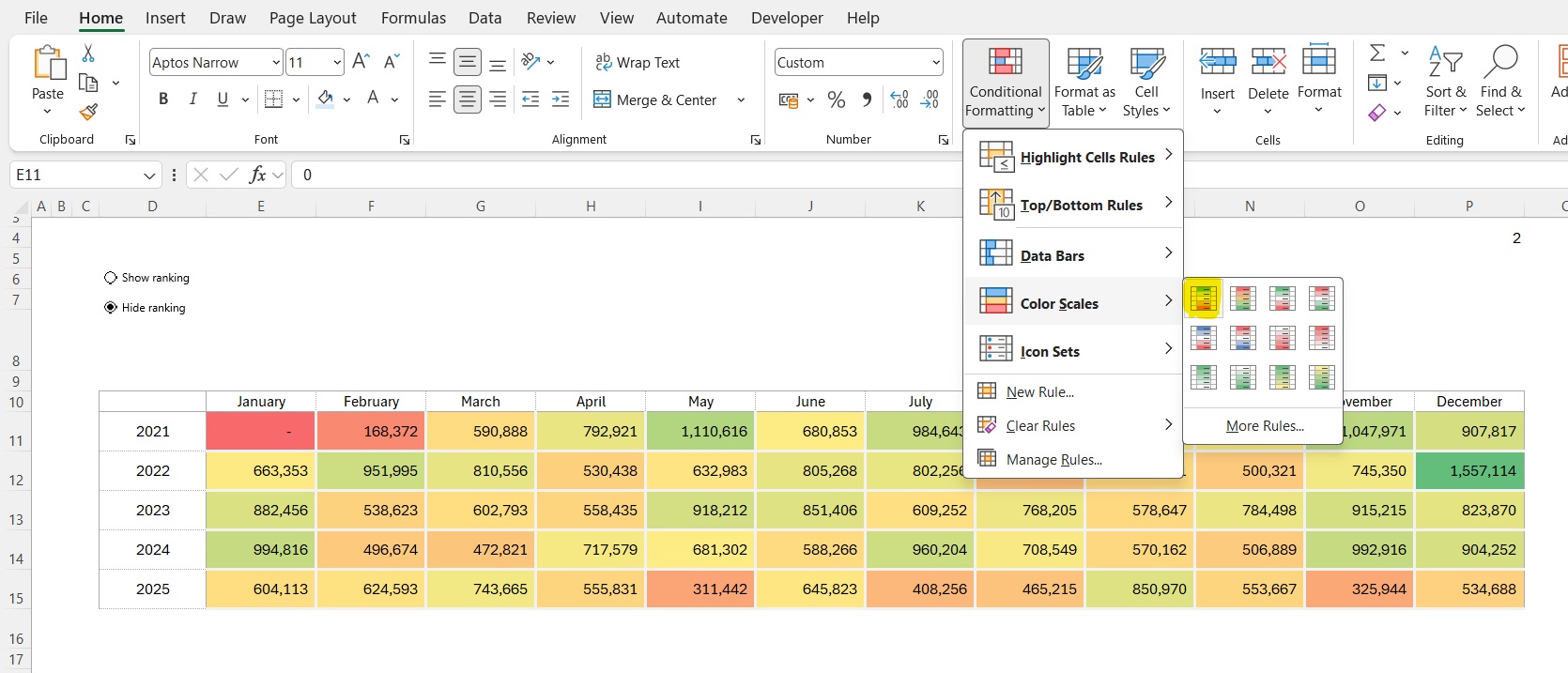Select White-Green color scale preset
1568x673 pixels.
pos(1242,377)
